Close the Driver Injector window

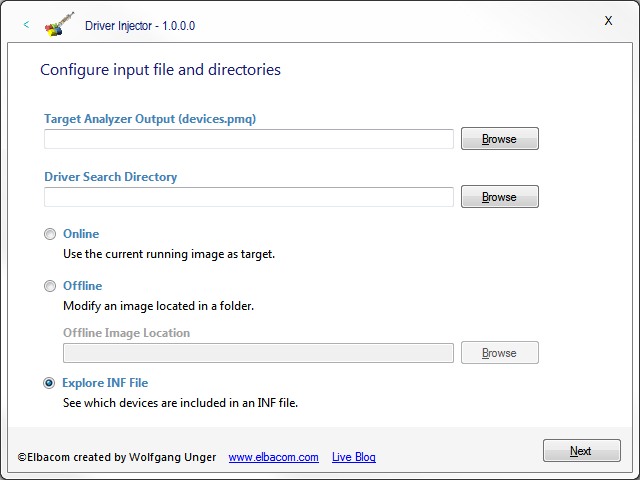click(608, 21)
